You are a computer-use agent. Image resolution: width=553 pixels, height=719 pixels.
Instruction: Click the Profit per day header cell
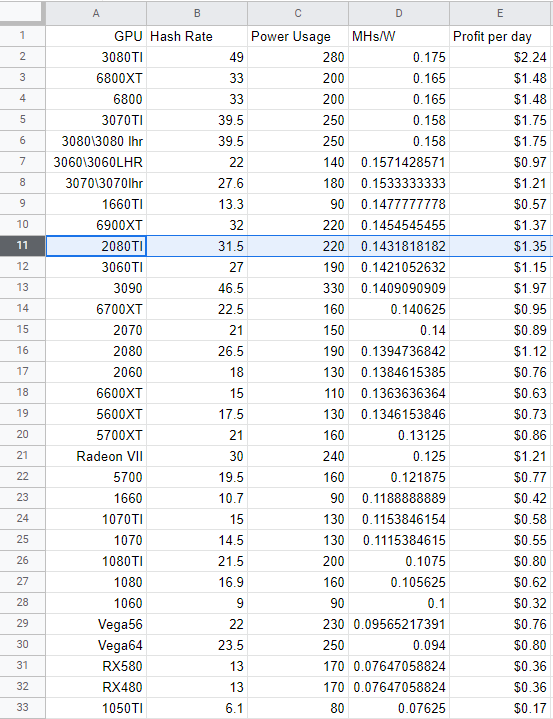[499, 36]
